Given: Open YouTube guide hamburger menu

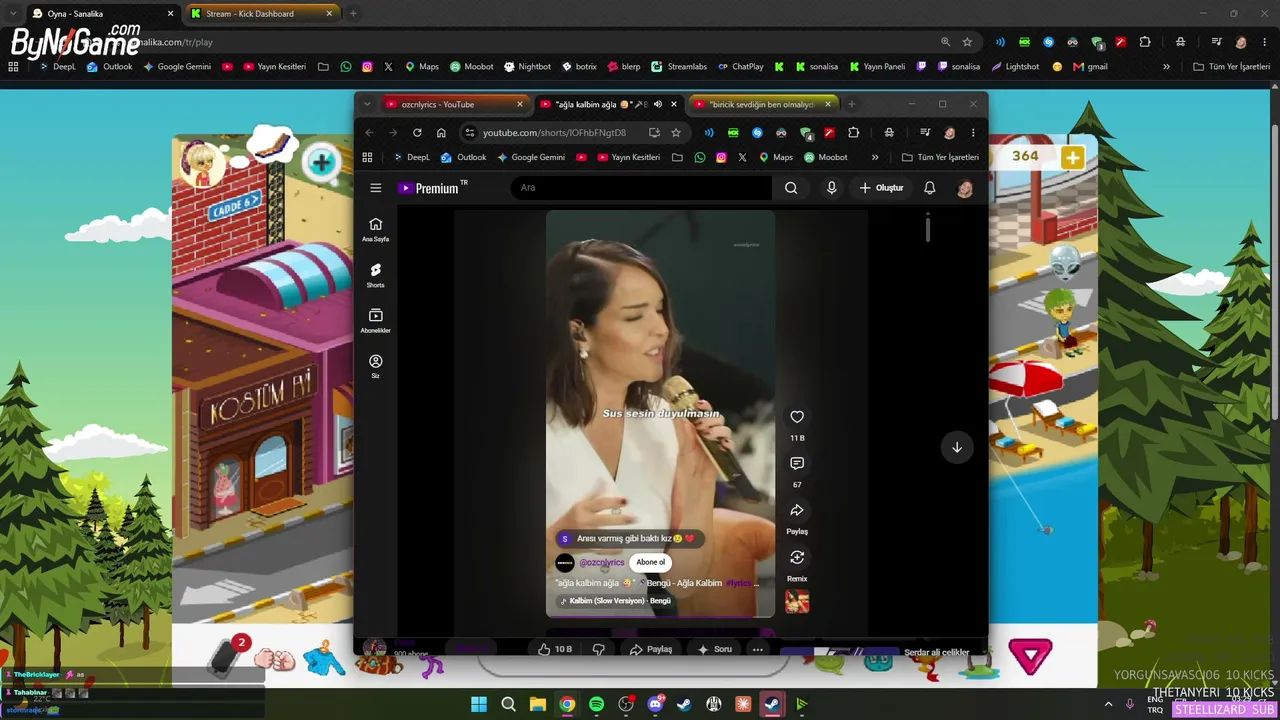Looking at the screenshot, I should 376,188.
